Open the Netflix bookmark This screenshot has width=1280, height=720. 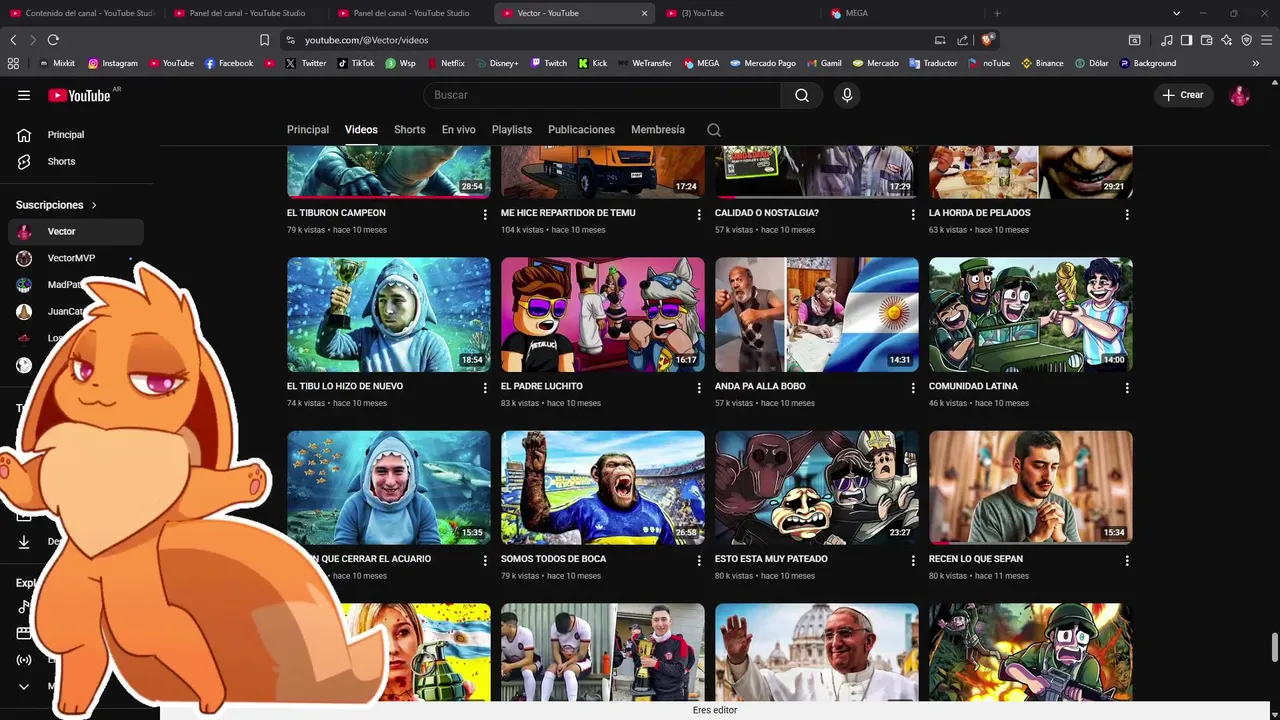click(446, 63)
